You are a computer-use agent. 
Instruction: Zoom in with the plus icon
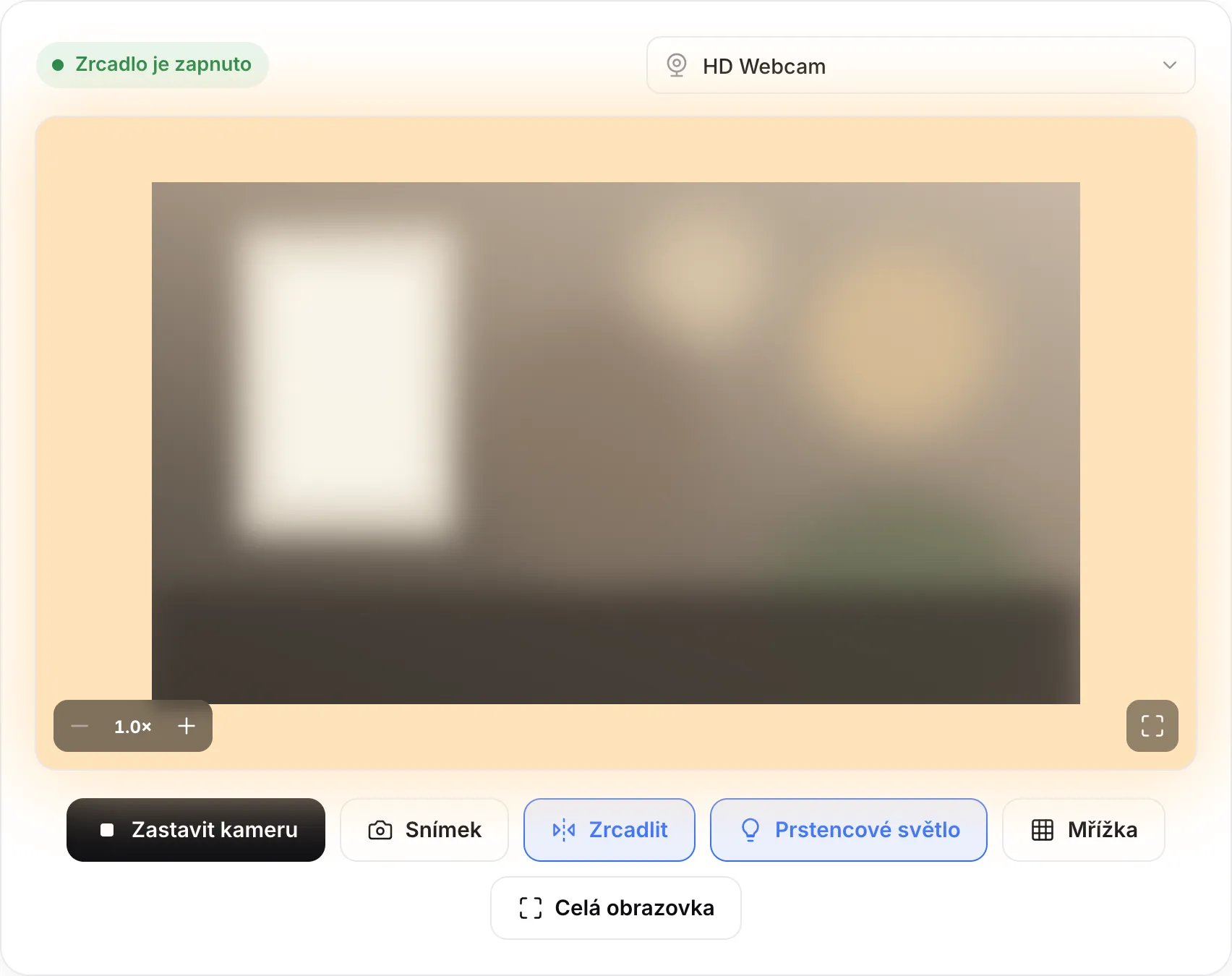click(187, 726)
